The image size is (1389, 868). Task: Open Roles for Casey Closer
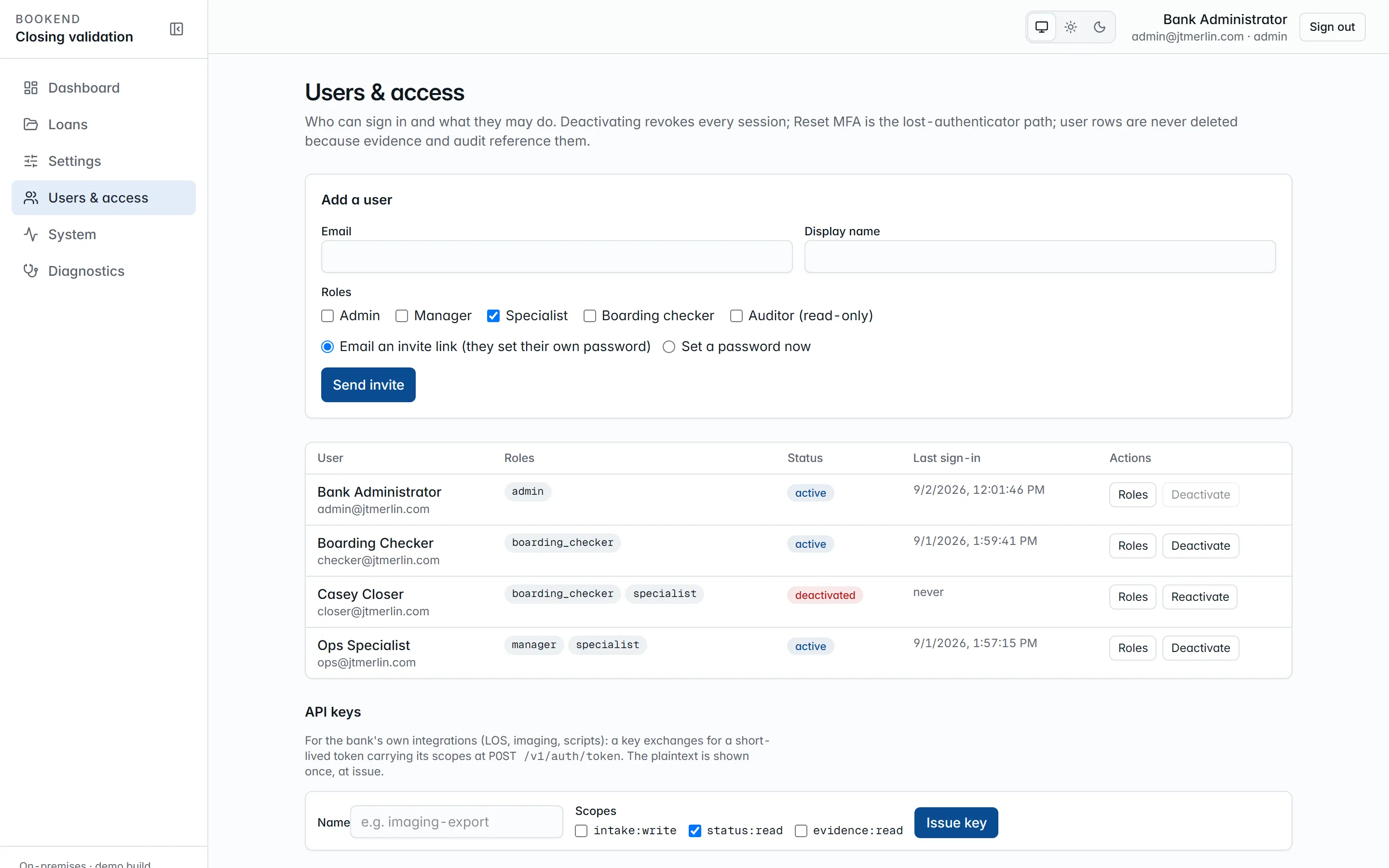point(1132,597)
